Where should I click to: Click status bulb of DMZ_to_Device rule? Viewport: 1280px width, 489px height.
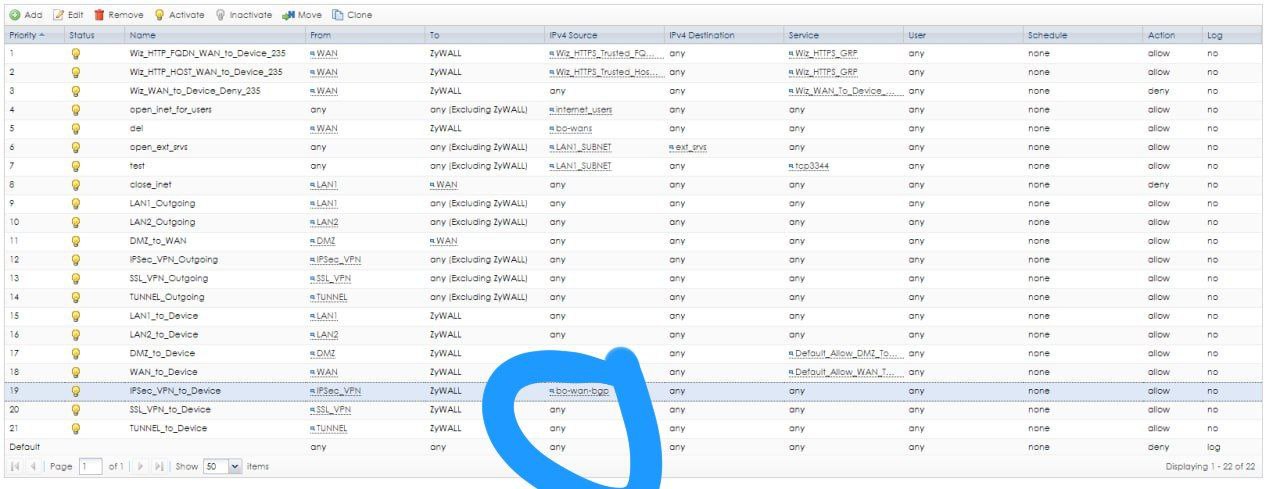tap(75, 354)
